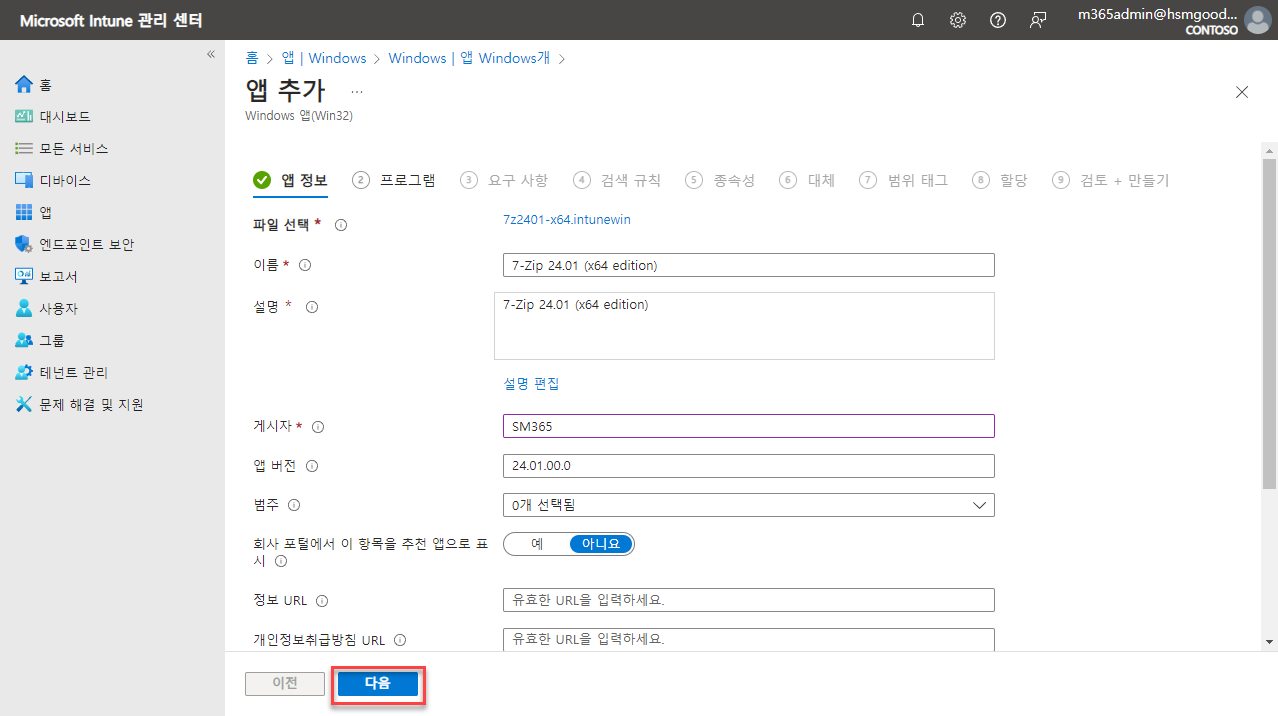Click inside the 게시자 input field

[x=748, y=425]
